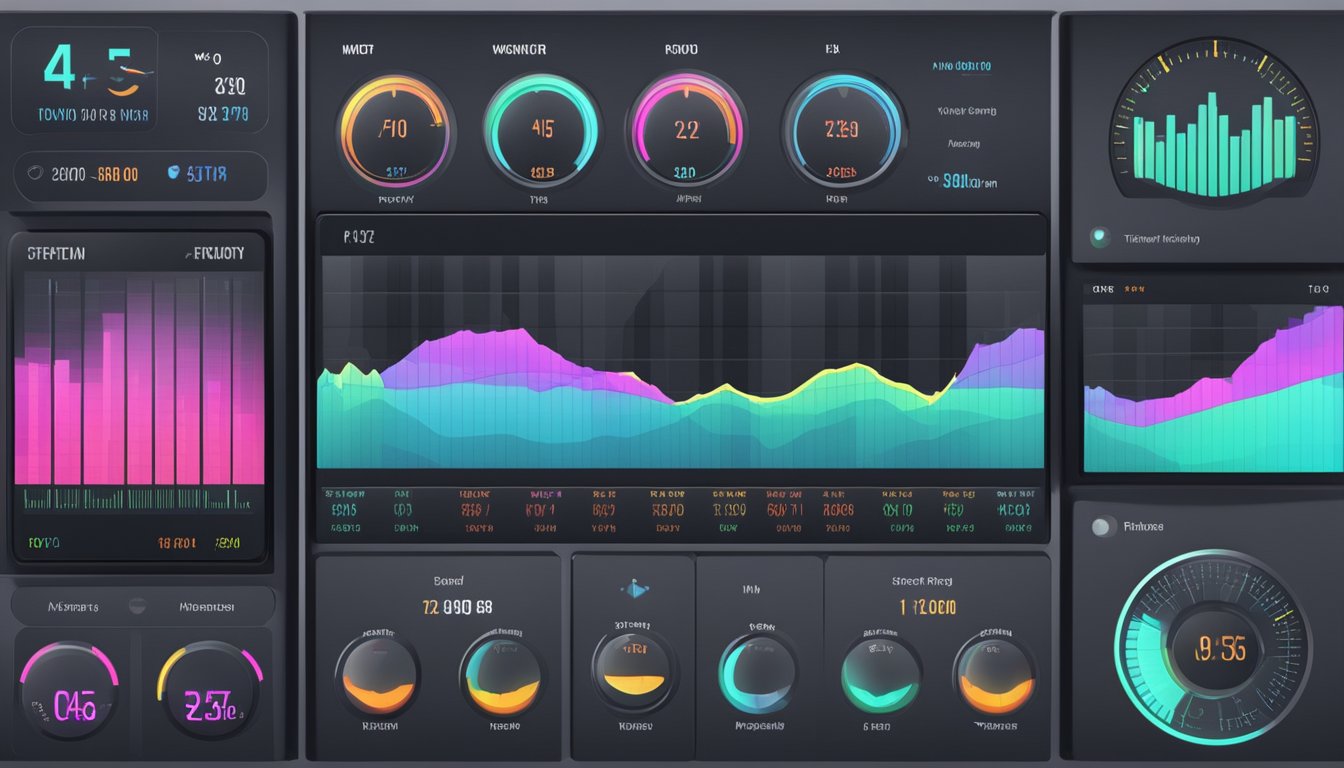Click the large 4 and 5 display card

tap(86, 82)
